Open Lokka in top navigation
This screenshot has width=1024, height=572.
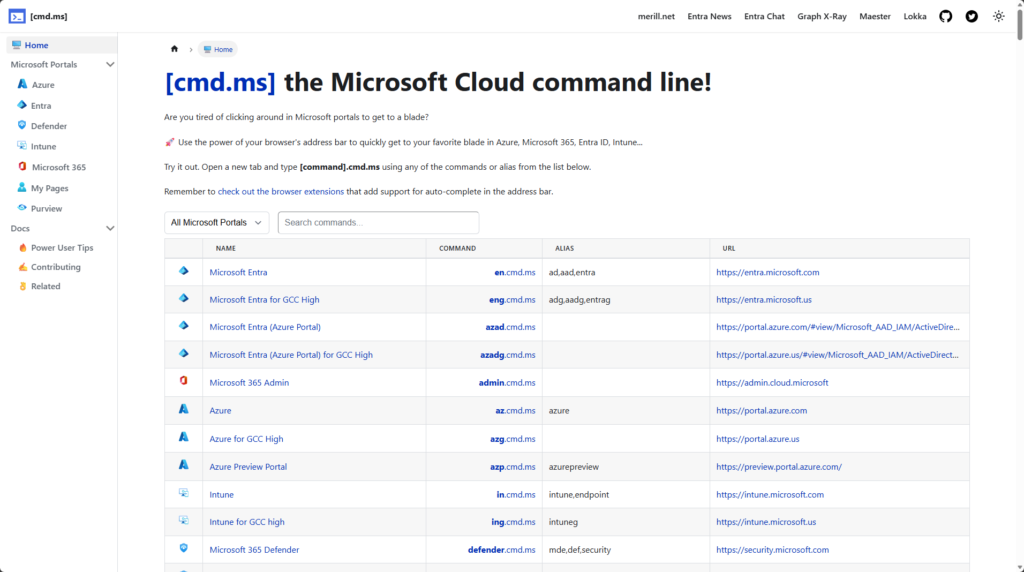pyautogui.click(x=915, y=16)
